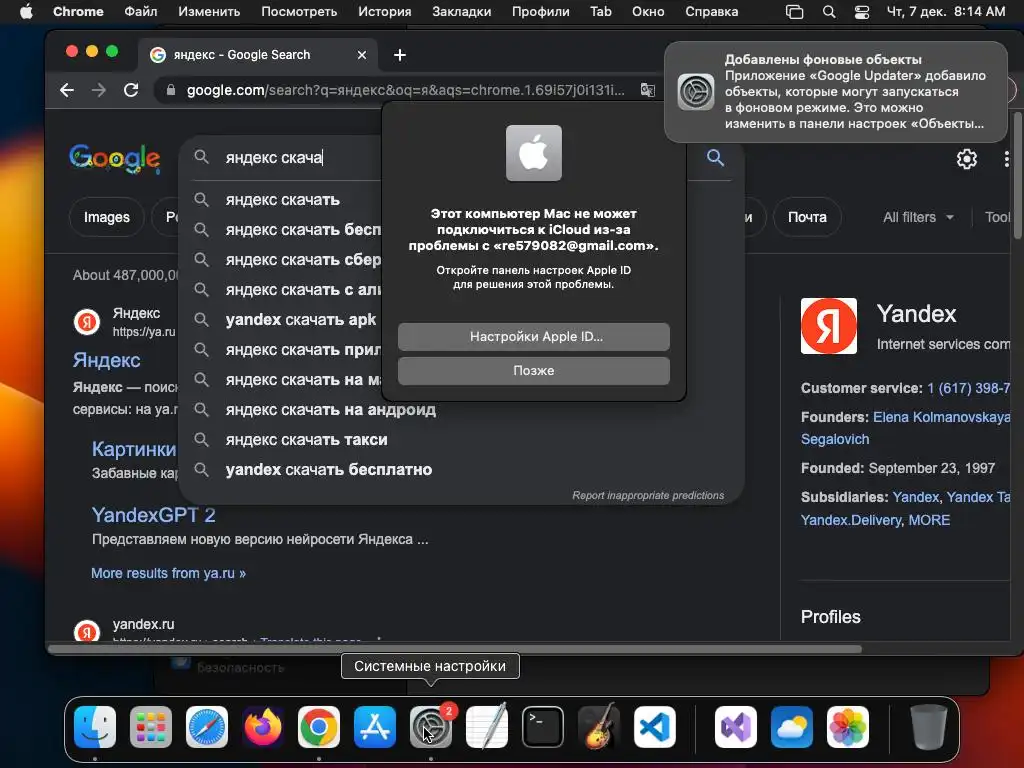Open a new Chrome tab
Image resolution: width=1024 pixels, height=768 pixels.
pyautogui.click(x=400, y=56)
